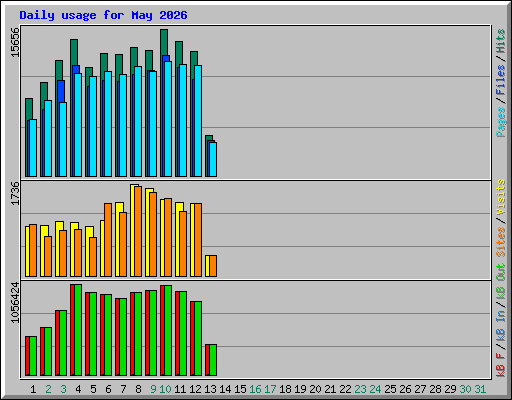Image resolution: width=512 pixels, height=400 pixels.
Task: Click the 'kB Out' legend label
Action: click(501, 282)
